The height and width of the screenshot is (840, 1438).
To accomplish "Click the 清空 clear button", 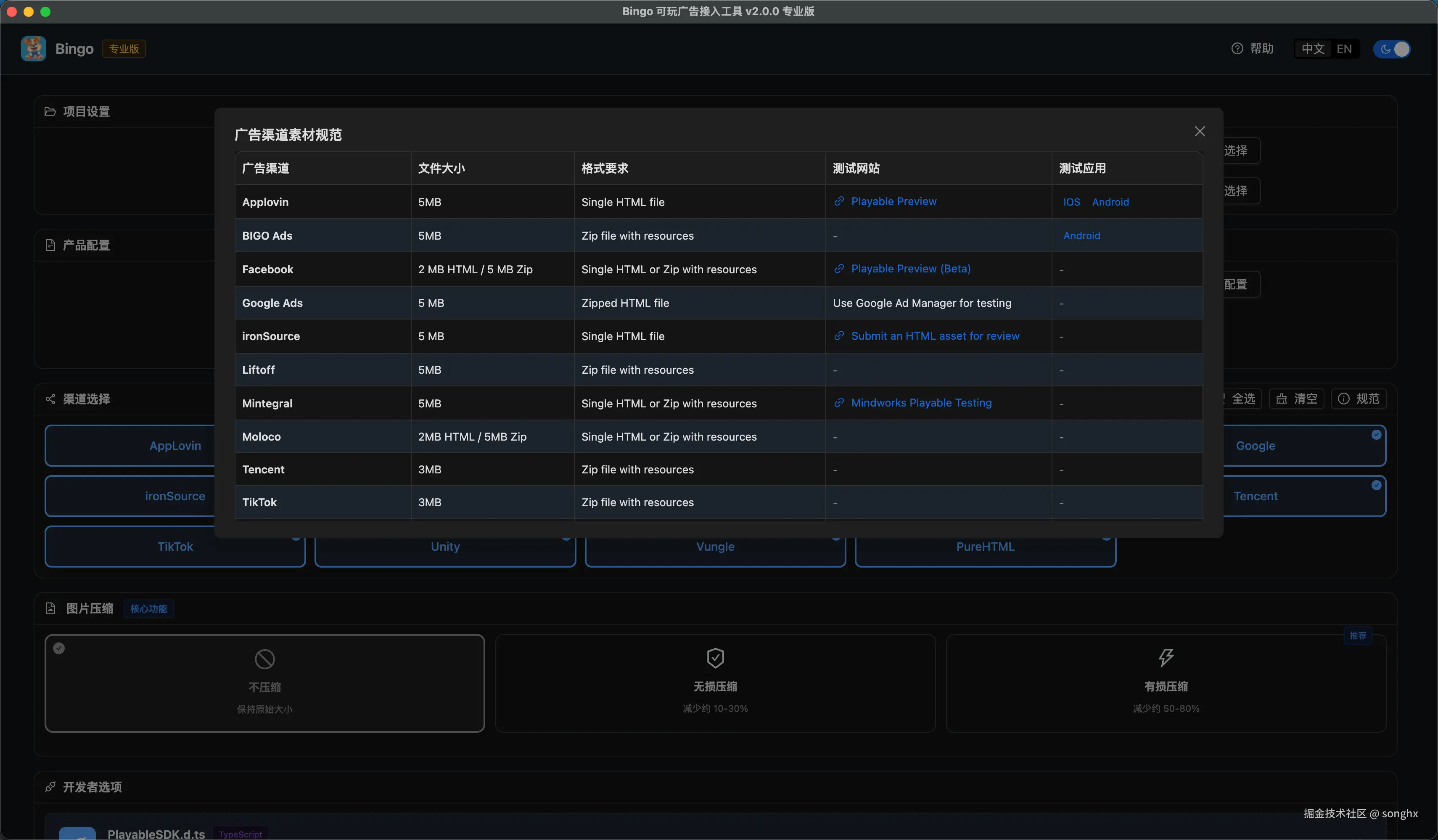I will [1296, 398].
